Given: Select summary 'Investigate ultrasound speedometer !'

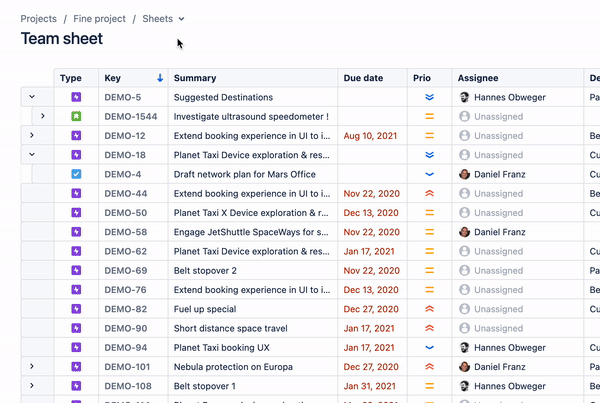Looking at the screenshot, I should coord(251,116).
